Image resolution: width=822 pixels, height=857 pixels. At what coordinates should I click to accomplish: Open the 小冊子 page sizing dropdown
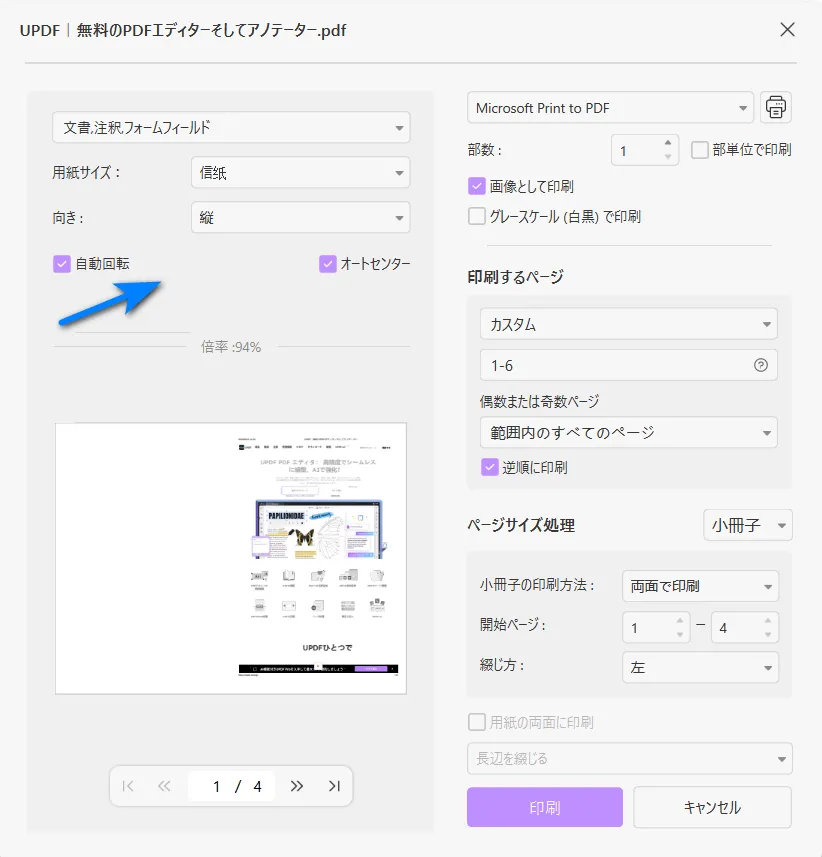tap(748, 525)
